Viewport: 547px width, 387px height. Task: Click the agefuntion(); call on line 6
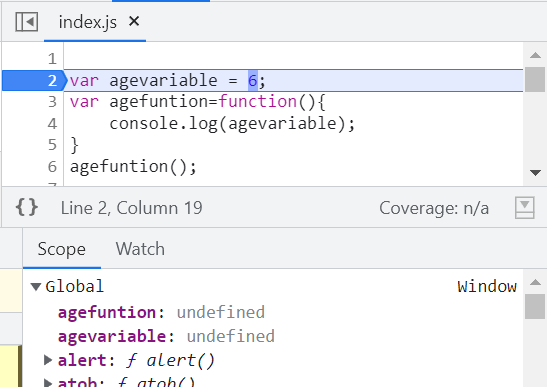(133, 166)
